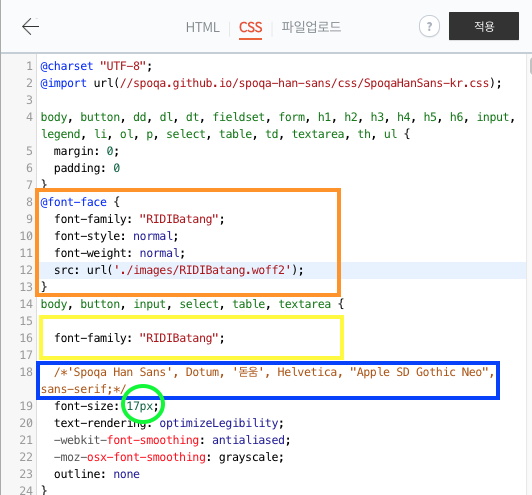The width and height of the screenshot is (532, 495).
Task: Click the @charset "UTF-8" line
Action: pyautogui.click(x=96, y=66)
